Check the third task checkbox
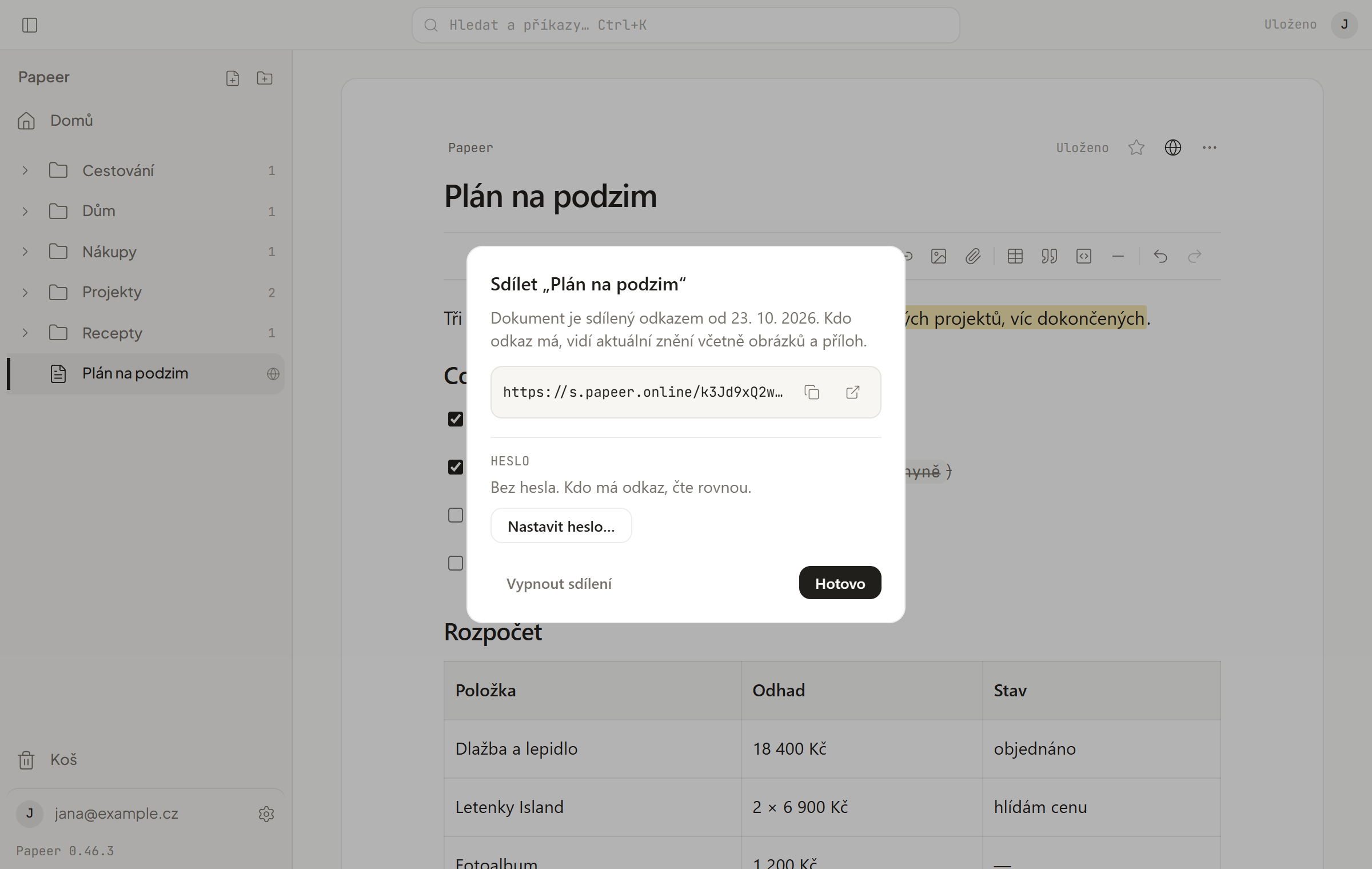 (456, 515)
